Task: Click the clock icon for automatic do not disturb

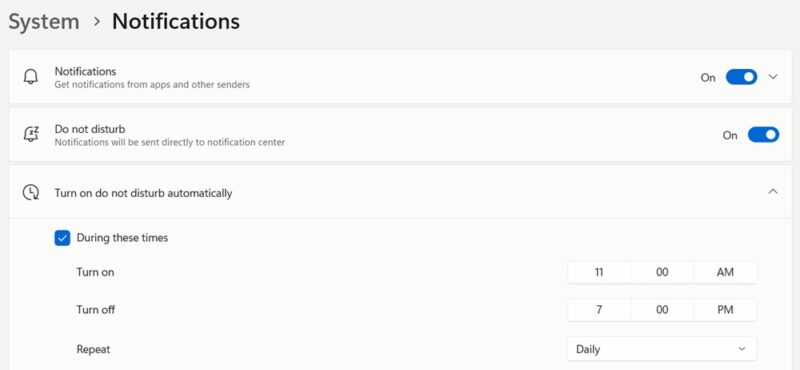Action: tap(31, 192)
